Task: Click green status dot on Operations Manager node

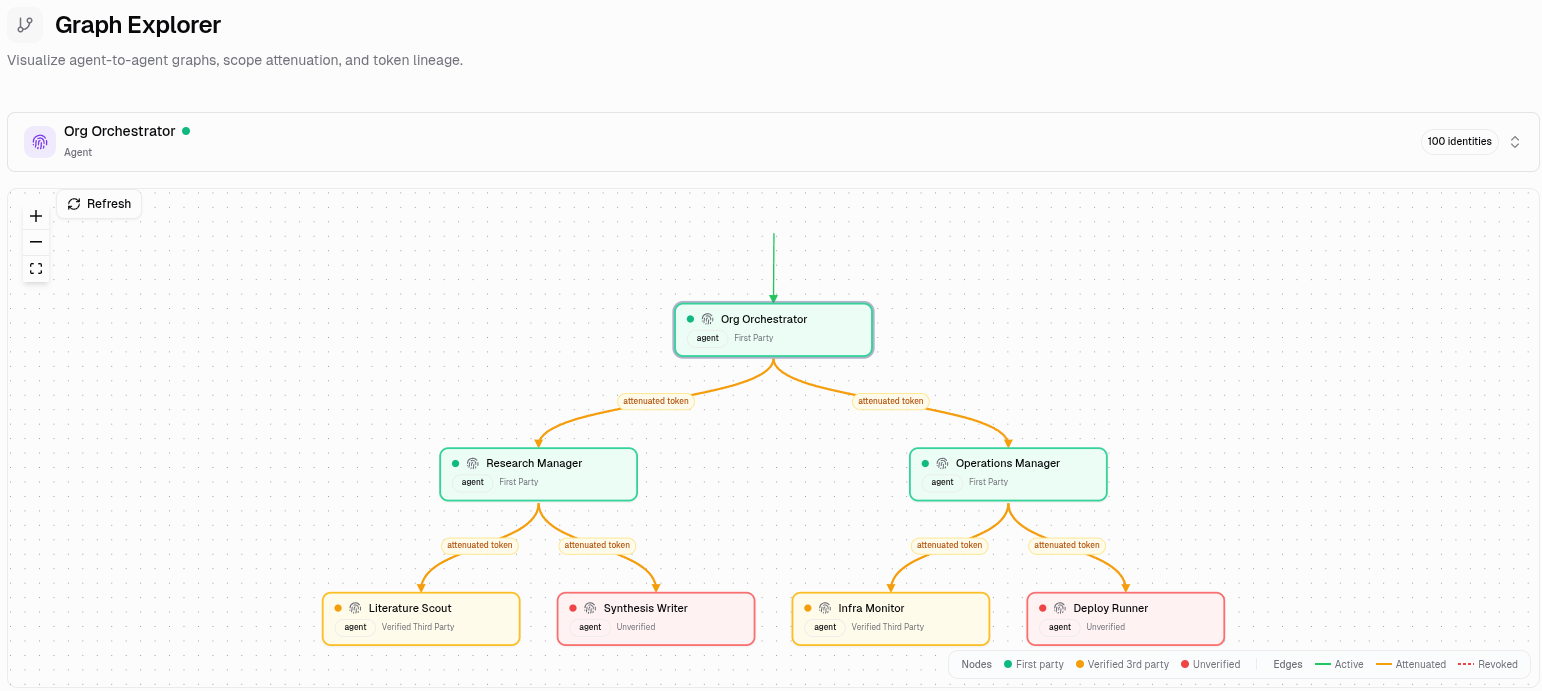Action: pos(925,463)
